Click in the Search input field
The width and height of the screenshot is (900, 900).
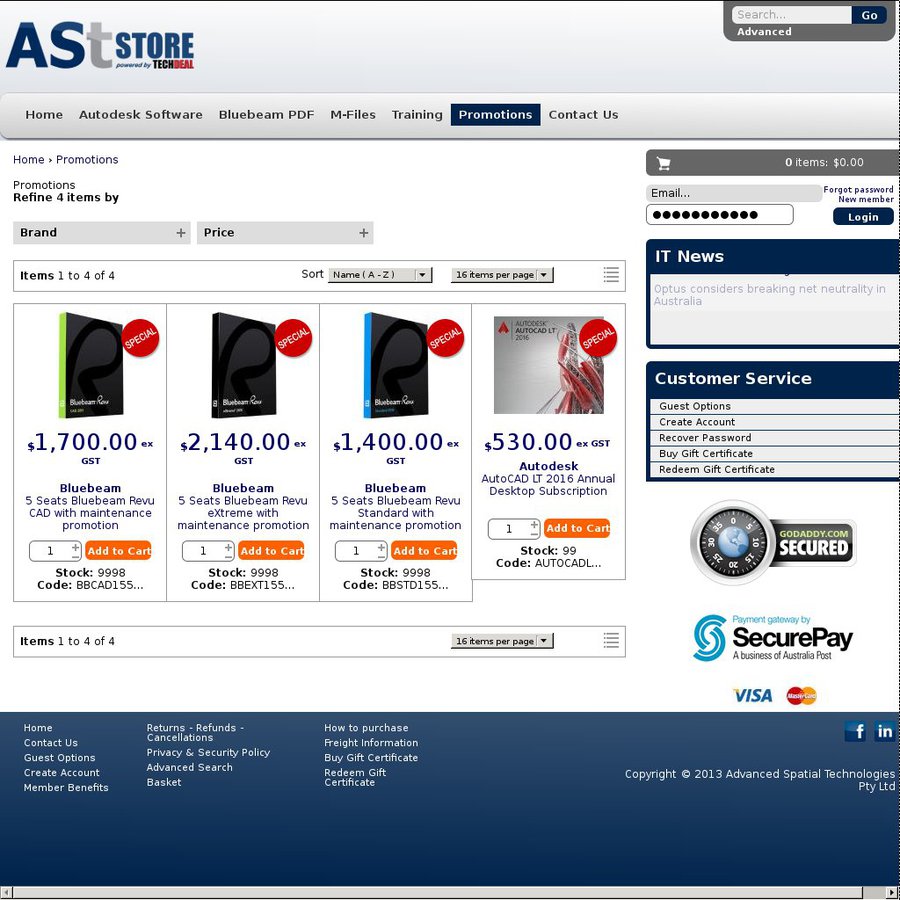click(792, 15)
